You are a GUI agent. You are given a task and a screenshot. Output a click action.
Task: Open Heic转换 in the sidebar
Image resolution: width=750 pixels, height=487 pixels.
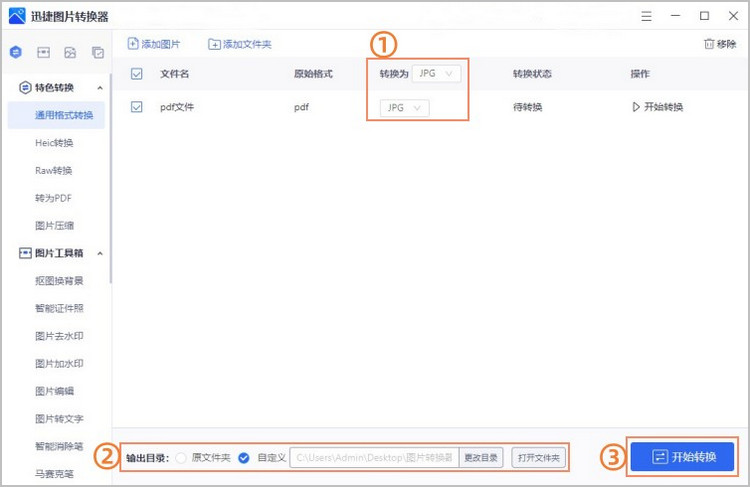[x=54, y=143]
